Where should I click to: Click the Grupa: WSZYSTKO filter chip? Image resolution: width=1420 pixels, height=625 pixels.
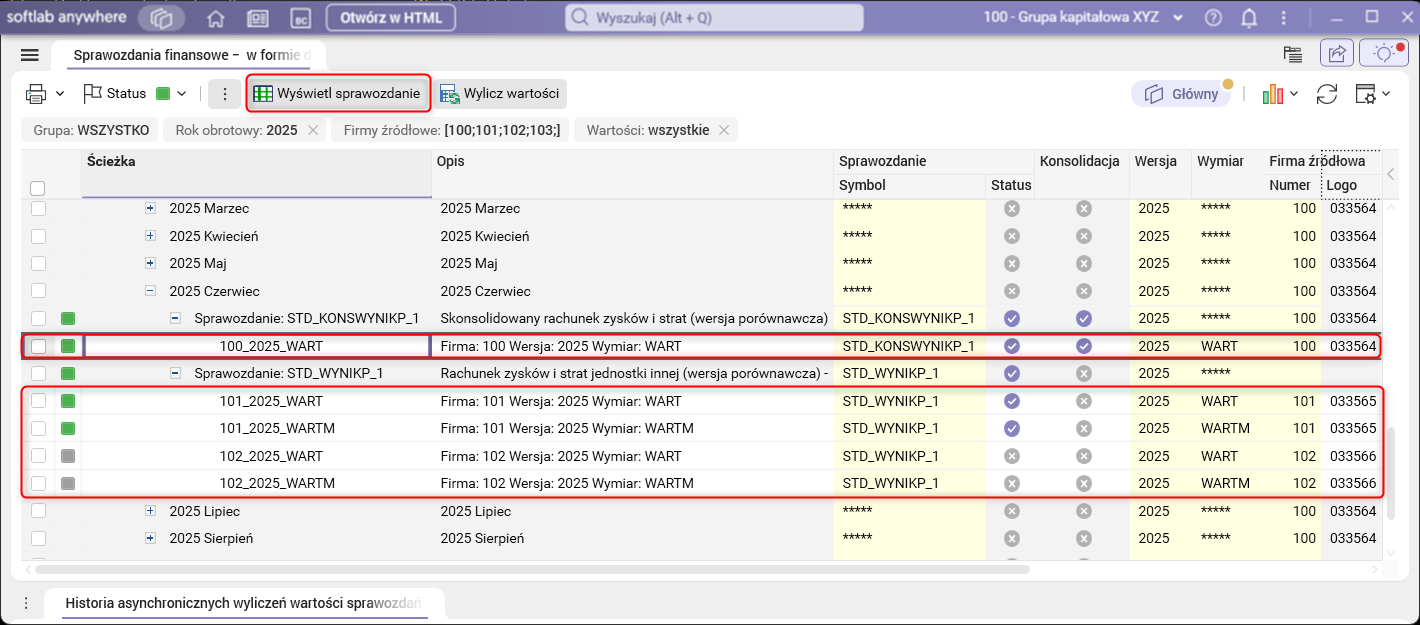click(x=91, y=130)
